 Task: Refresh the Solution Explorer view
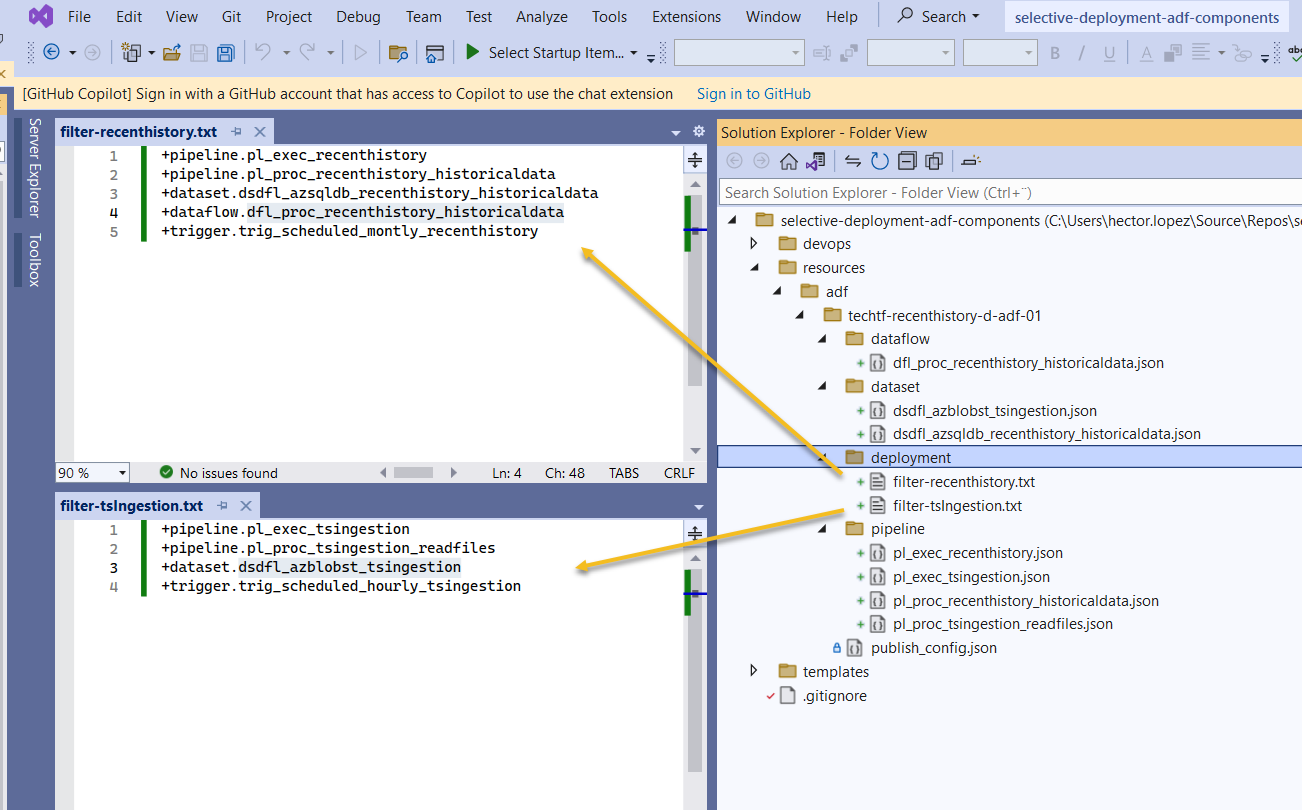tap(880, 161)
